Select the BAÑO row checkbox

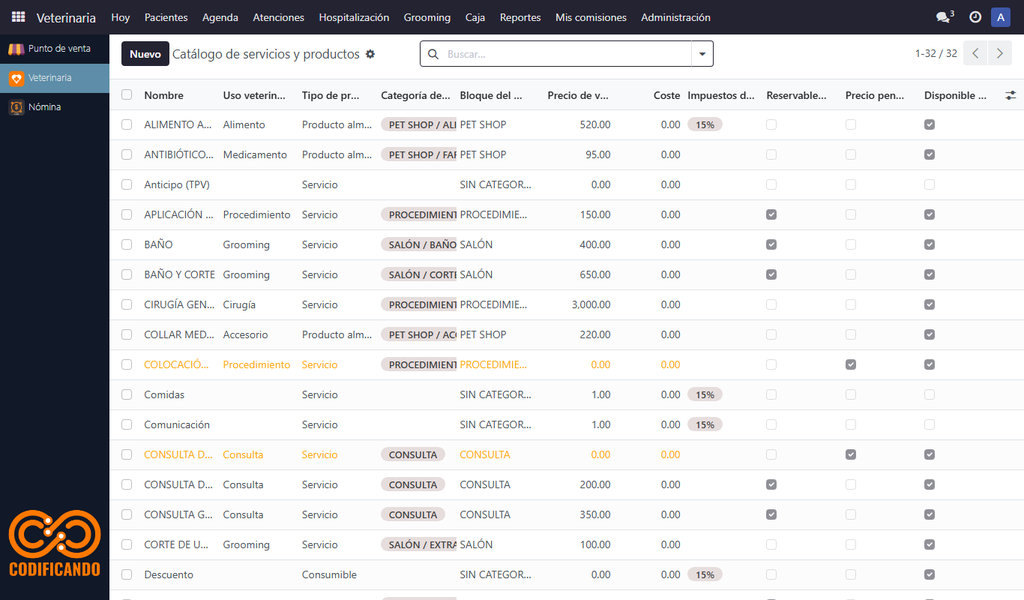click(x=127, y=245)
